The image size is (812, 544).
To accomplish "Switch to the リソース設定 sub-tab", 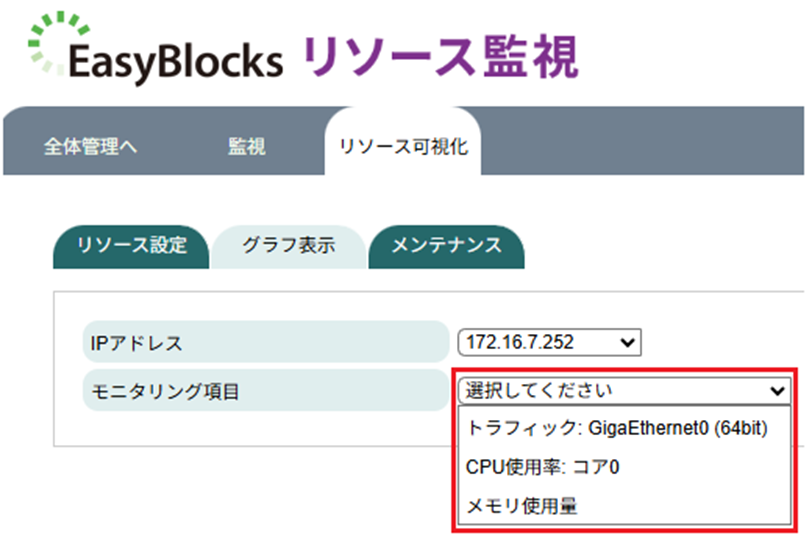I will pyautogui.click(x=131, y=245).
